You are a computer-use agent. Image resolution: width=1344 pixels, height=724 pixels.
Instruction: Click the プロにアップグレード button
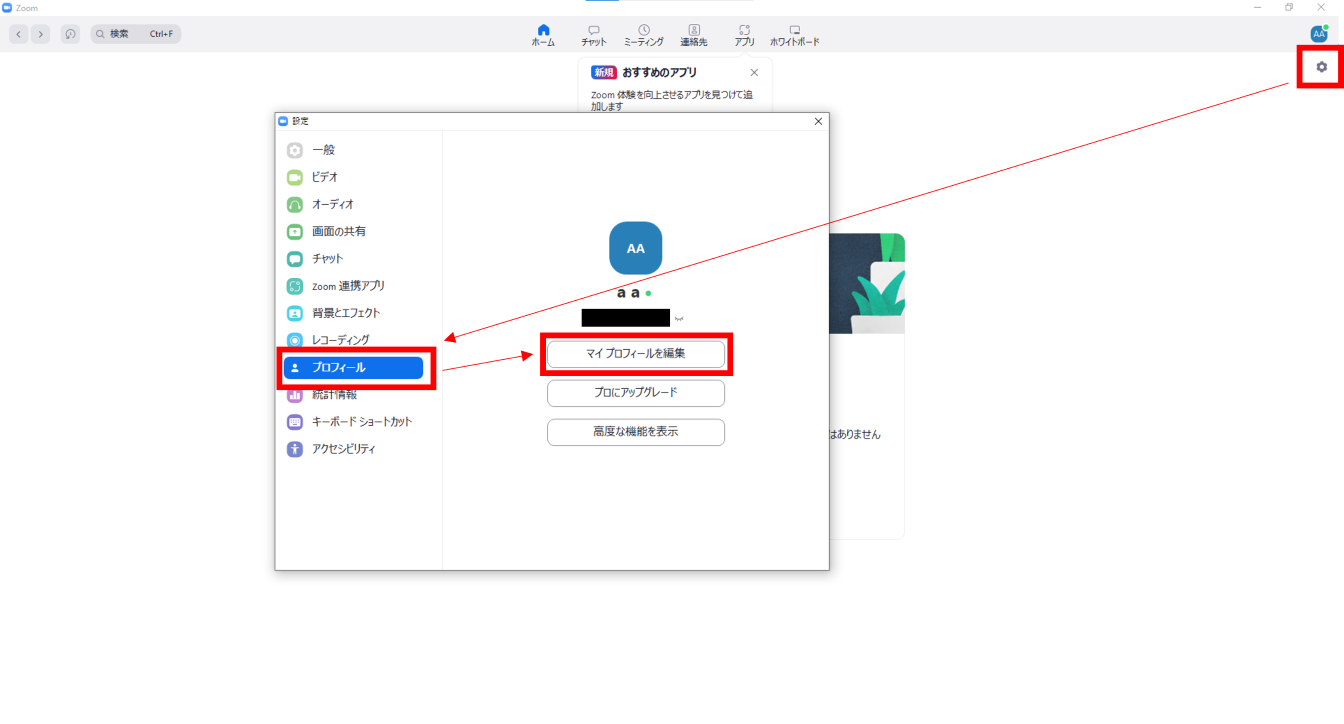point(636,393)
